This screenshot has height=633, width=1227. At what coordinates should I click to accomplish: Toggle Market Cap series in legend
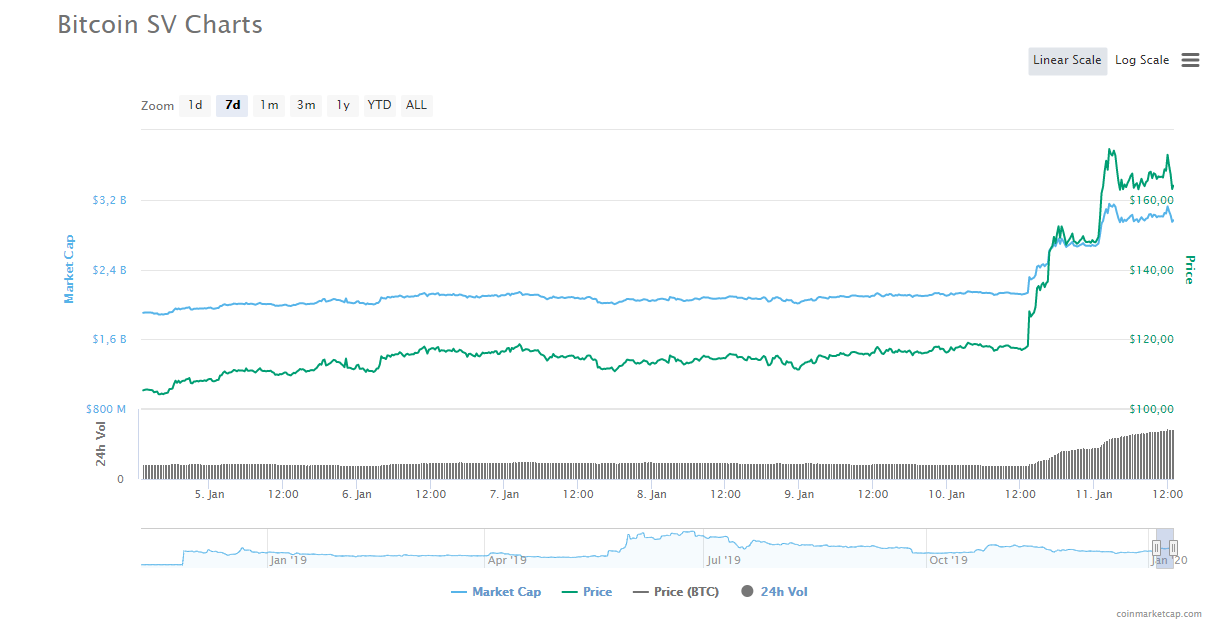tap(496, 592)
